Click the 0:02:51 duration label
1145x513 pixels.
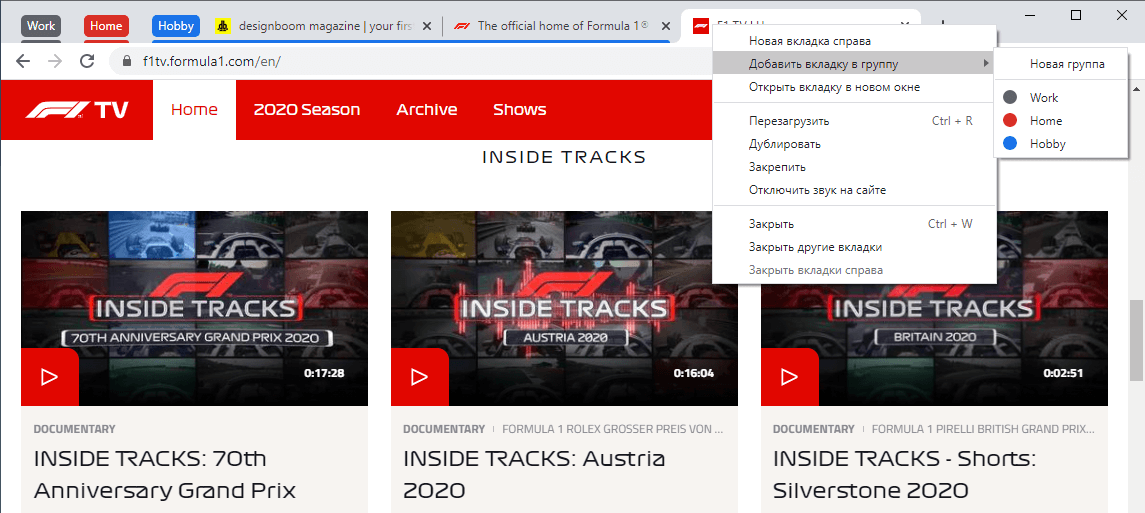pyautogui.click(x=1064, y=374)
